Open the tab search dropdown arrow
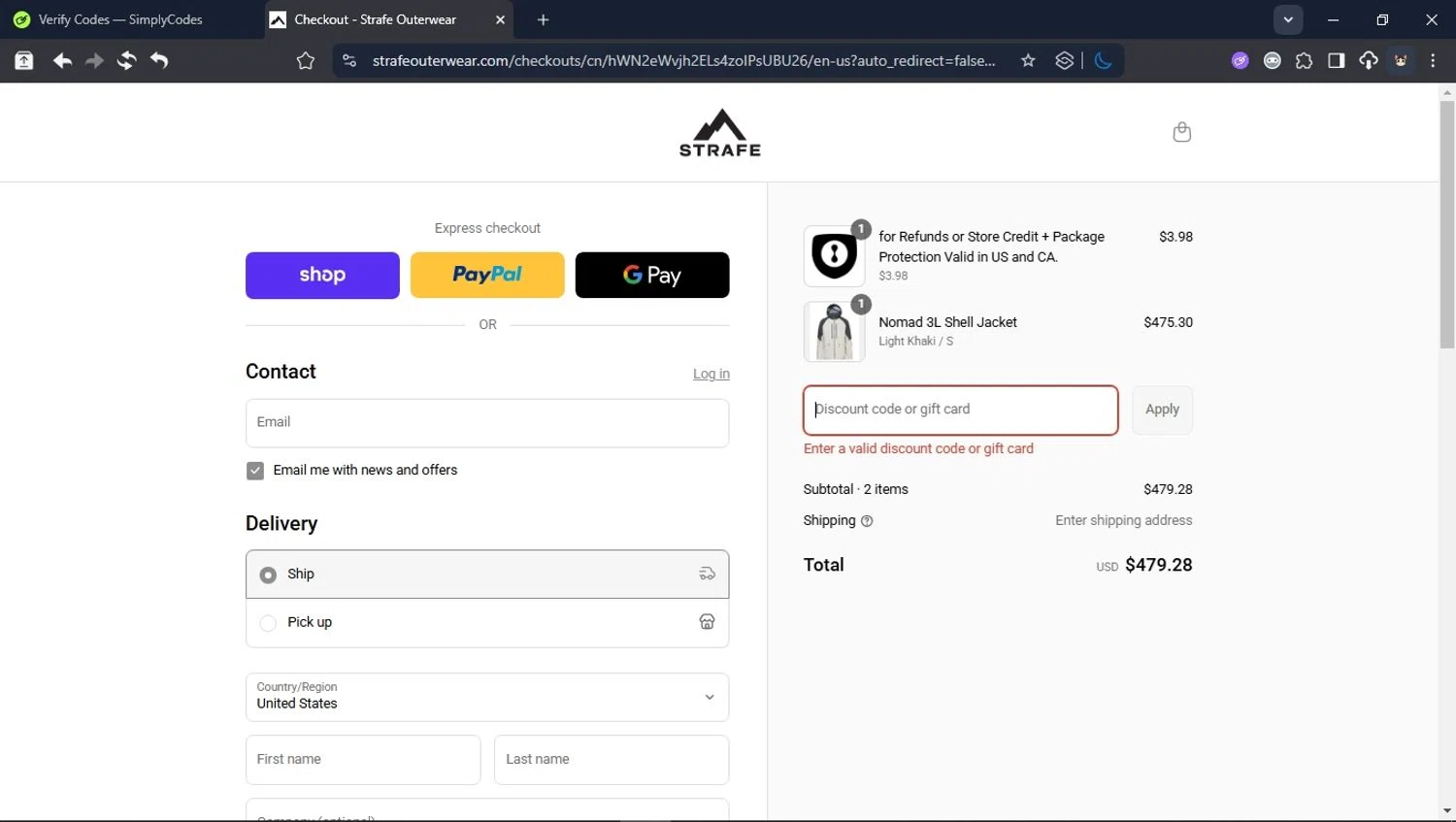 tap(1288, 19)
